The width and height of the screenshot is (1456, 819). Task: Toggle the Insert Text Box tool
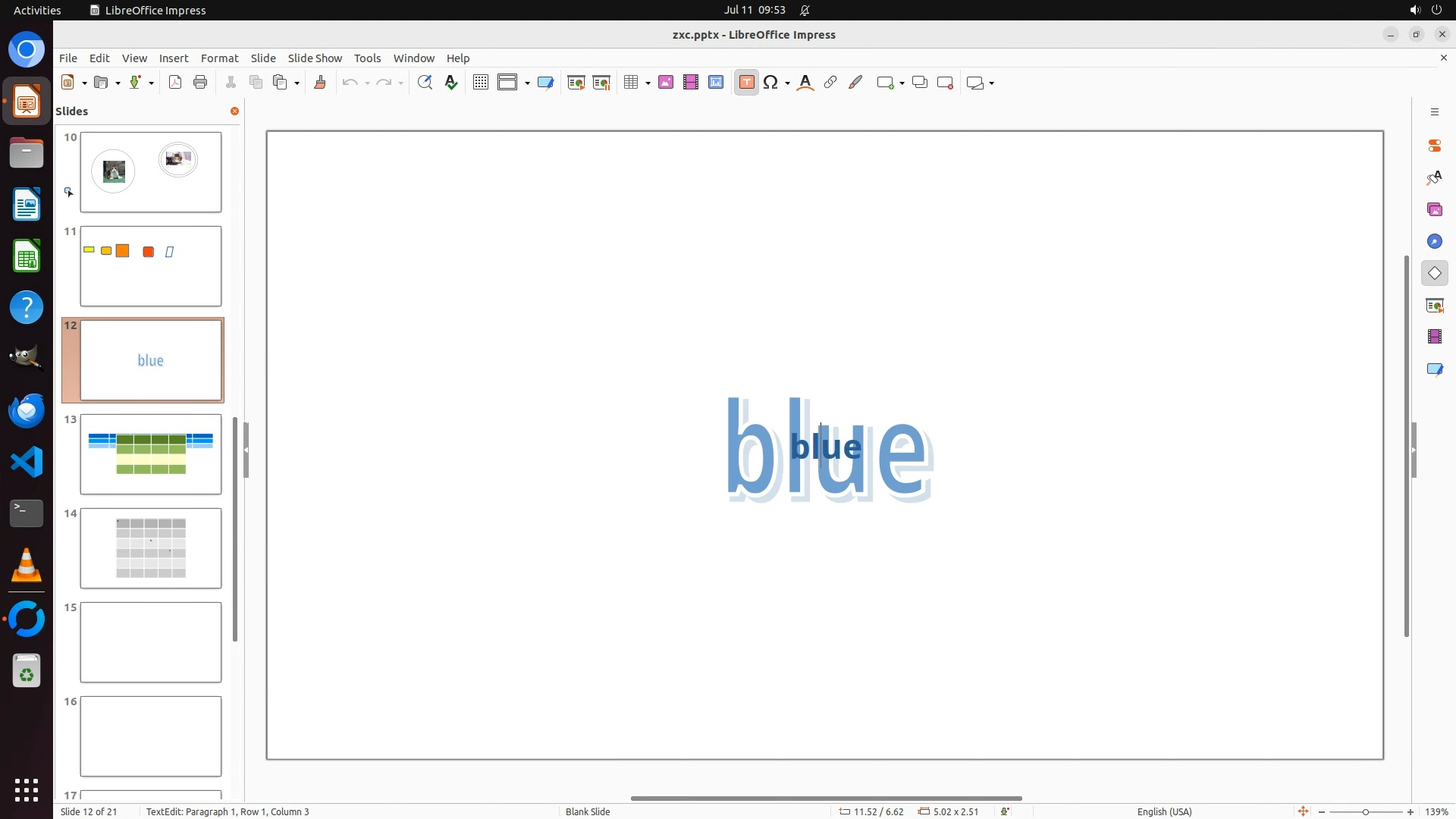746,83
